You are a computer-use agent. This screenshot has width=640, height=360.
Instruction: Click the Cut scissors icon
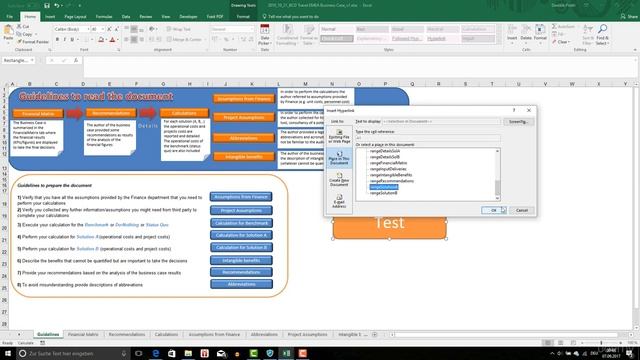coord(19,27)
